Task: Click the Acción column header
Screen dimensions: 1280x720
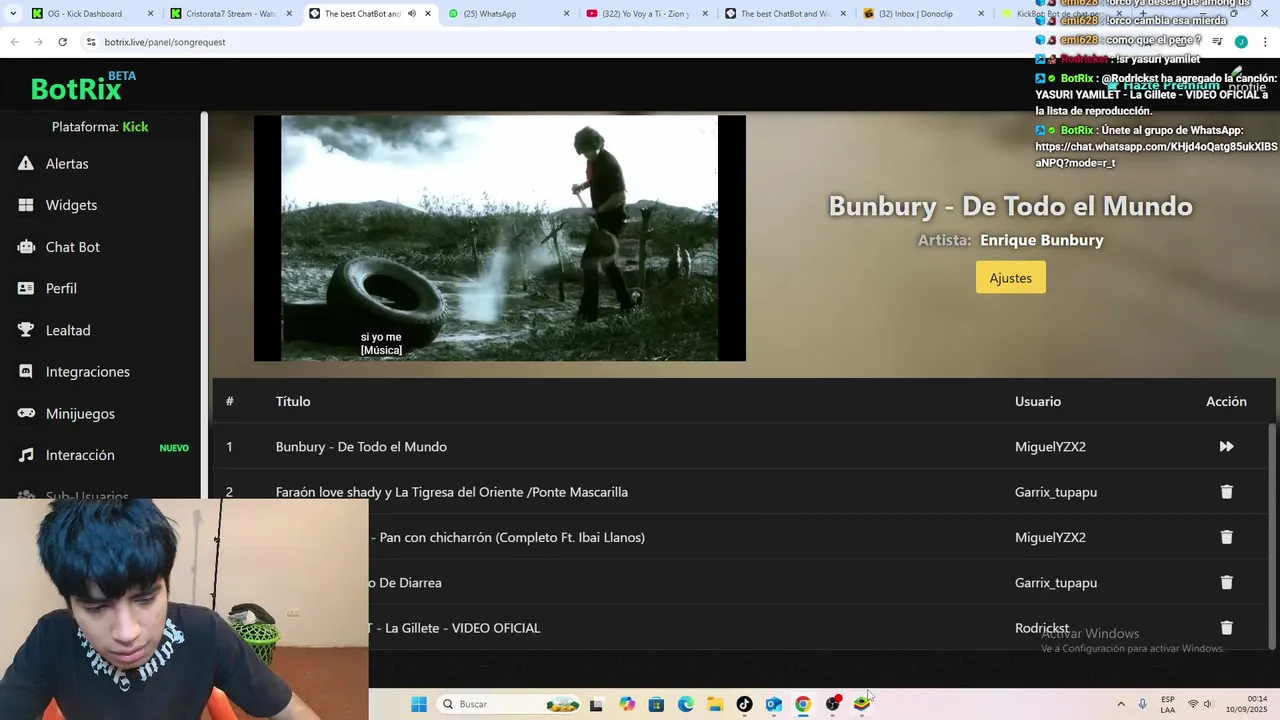Action: point(1226,401)
